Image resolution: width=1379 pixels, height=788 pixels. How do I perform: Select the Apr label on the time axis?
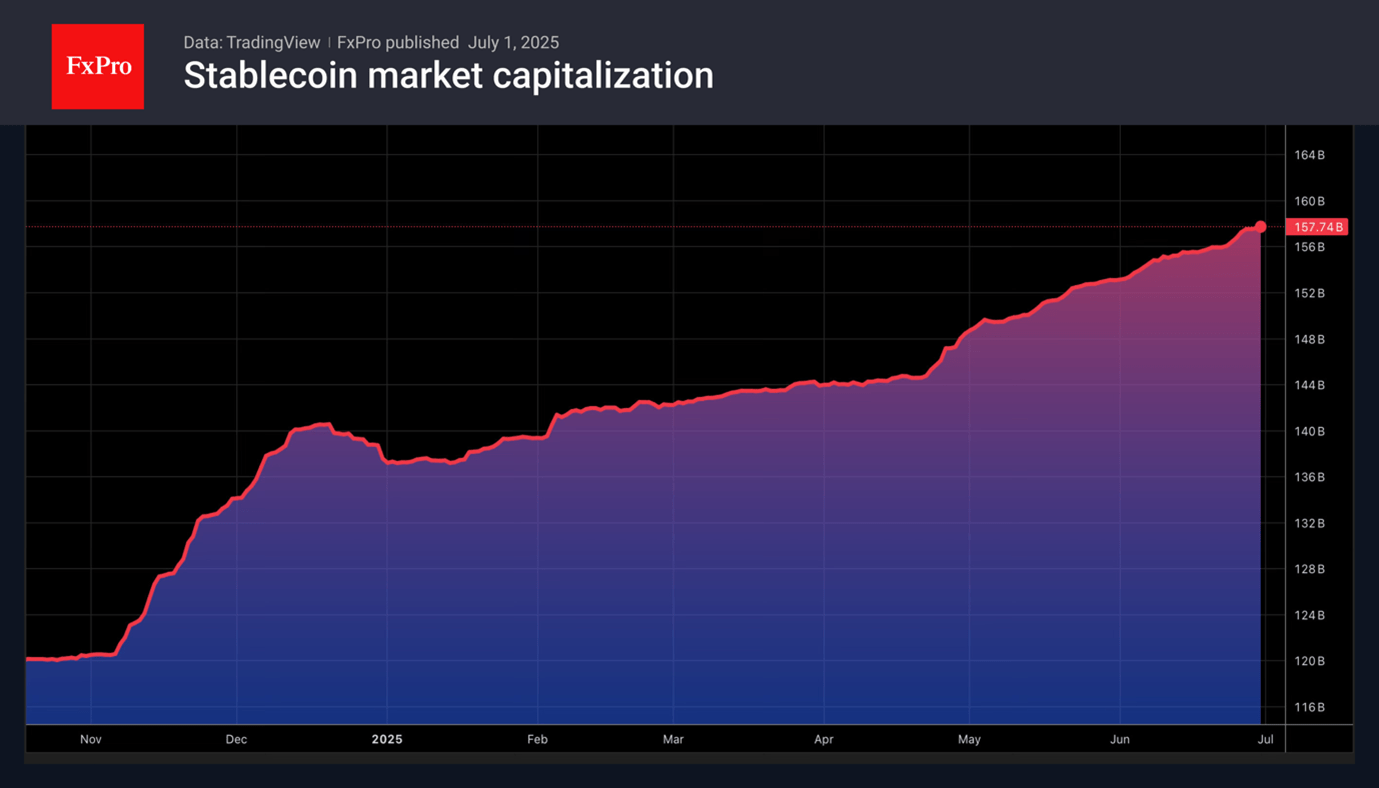pyautogui.click(x=824, y=740)
